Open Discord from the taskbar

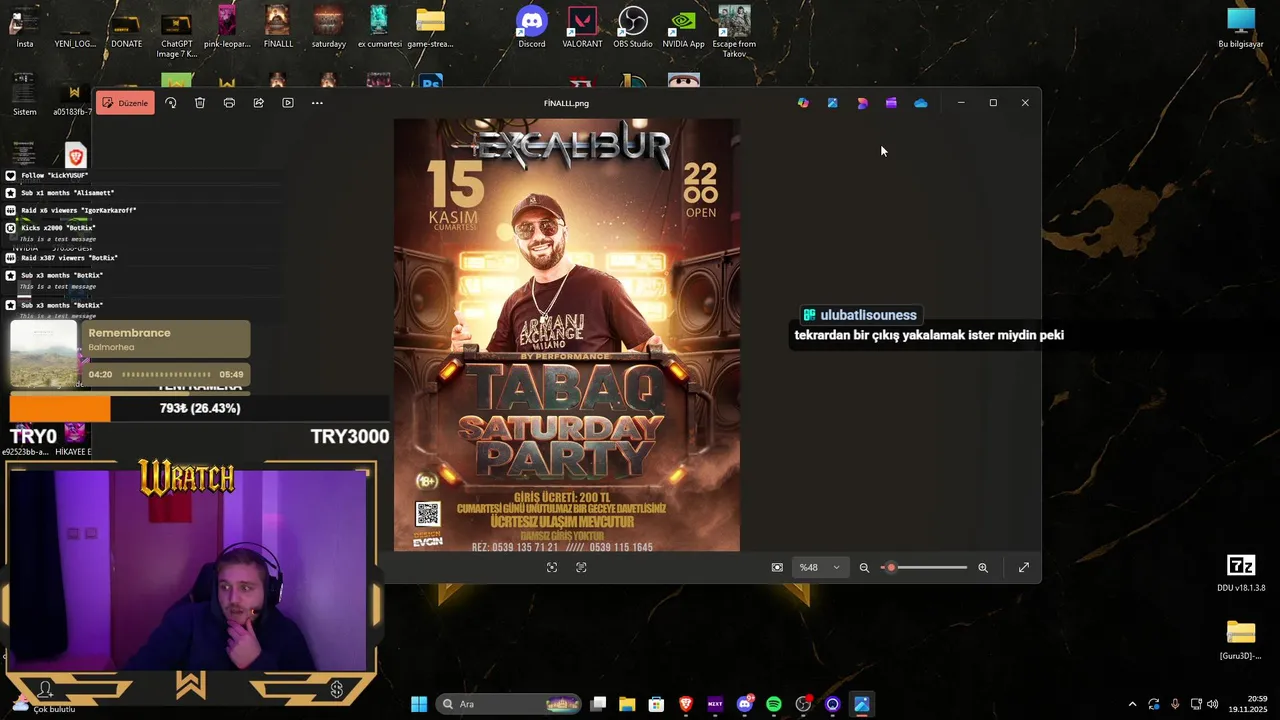[745, 704]
